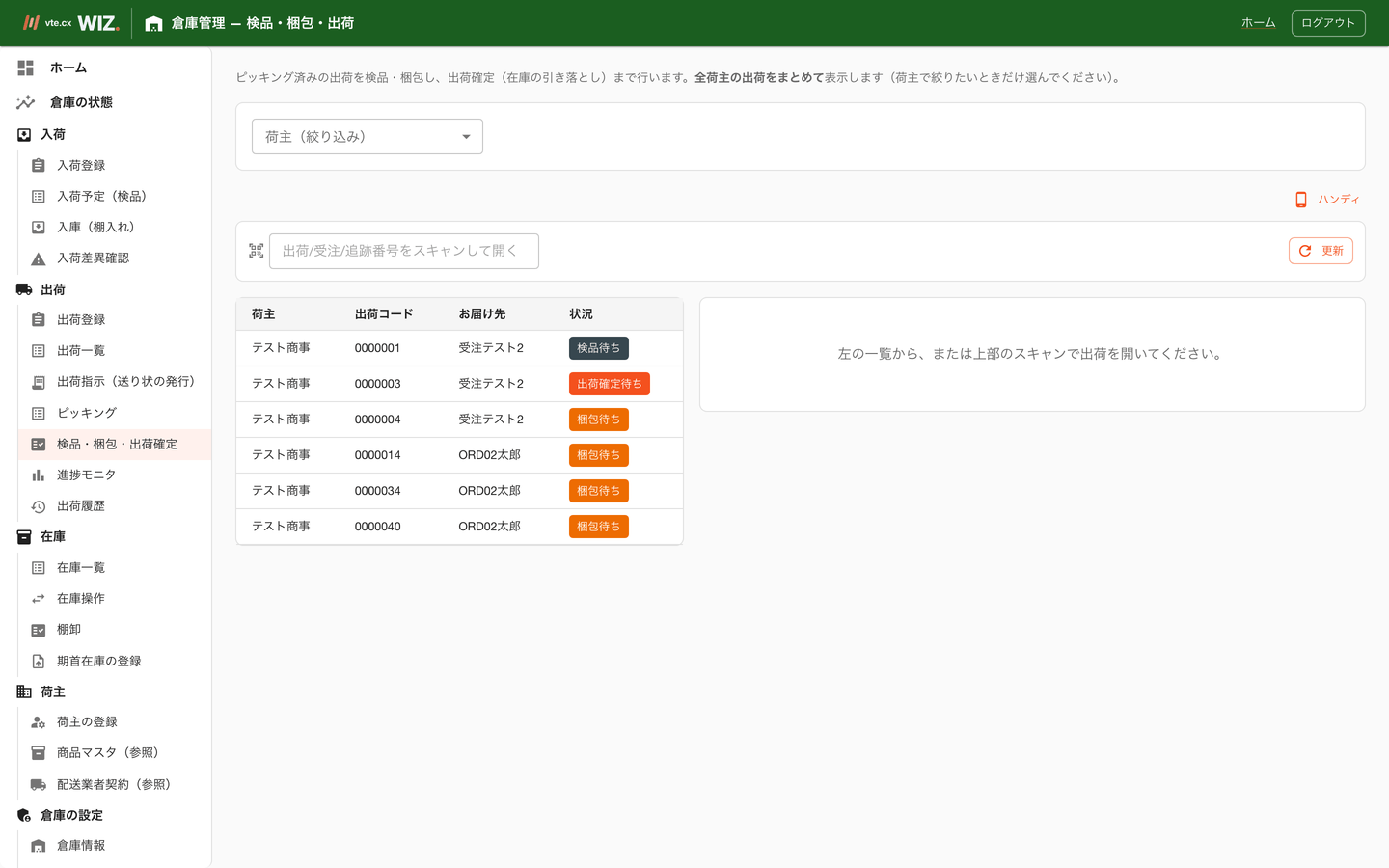Click the 出荷登録 clipboard icon
The height and width of the screenshot is (868, 1389).
pyautogui.click(x=39, y=320)
